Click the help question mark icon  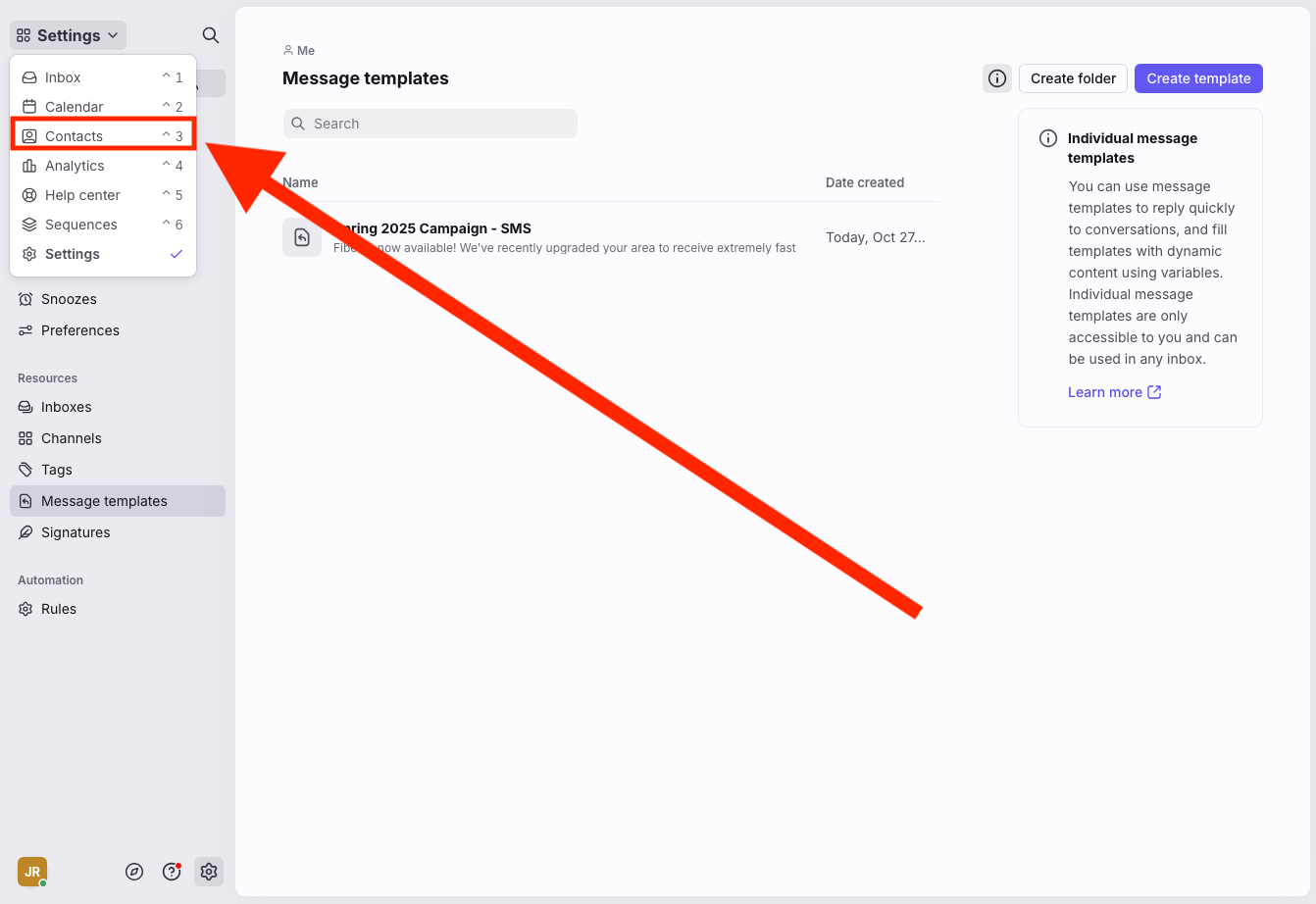coord(172,872)
